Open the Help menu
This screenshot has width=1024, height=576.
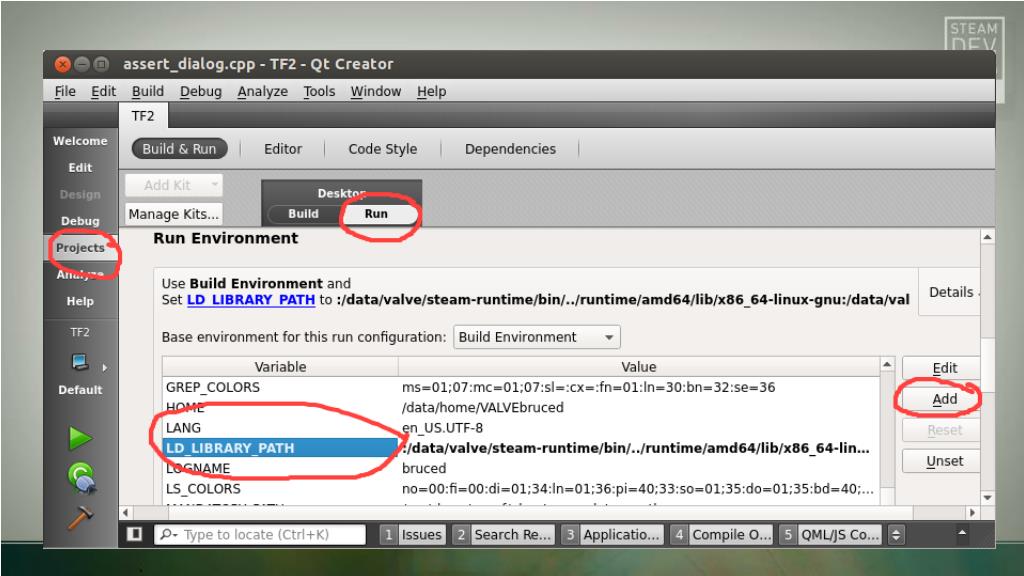click(x=431, y=91)
